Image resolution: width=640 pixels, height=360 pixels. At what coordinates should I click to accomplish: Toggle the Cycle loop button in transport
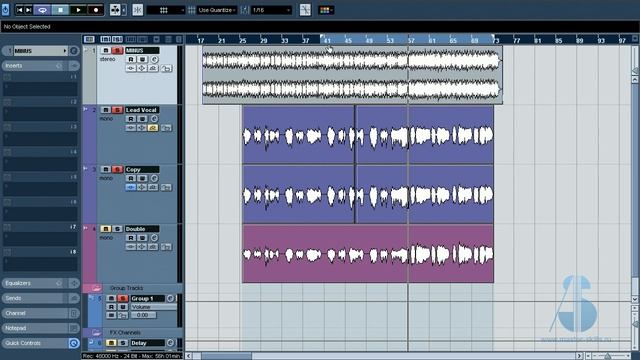click(42, 10)
